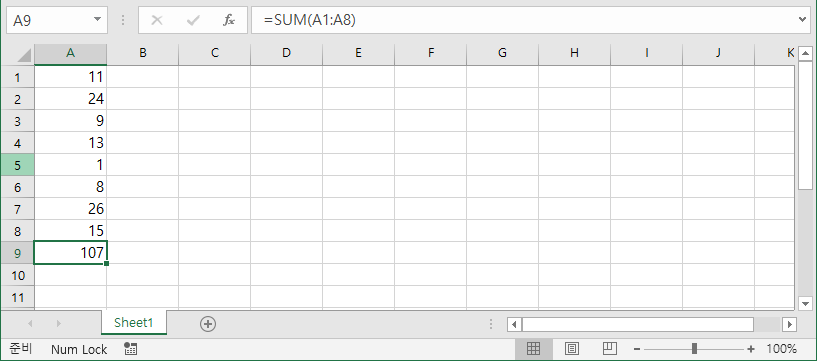Select row 5 header
The height and width of the screenshot is (361, 817).
click(x=18, y=165)
